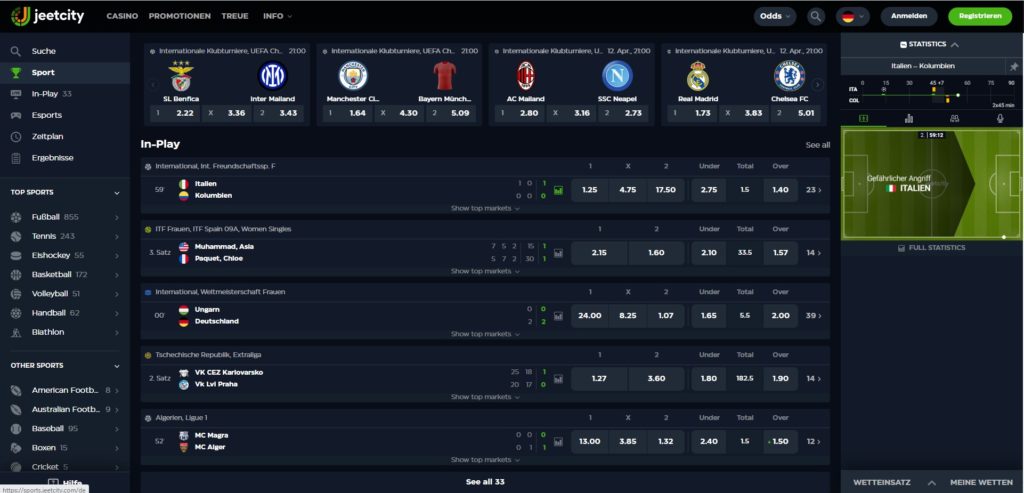The height and width of the screenshot is (493, 1024).
Task: Open Boxen boxing icon in sidebar
Action: click(16, 448)
